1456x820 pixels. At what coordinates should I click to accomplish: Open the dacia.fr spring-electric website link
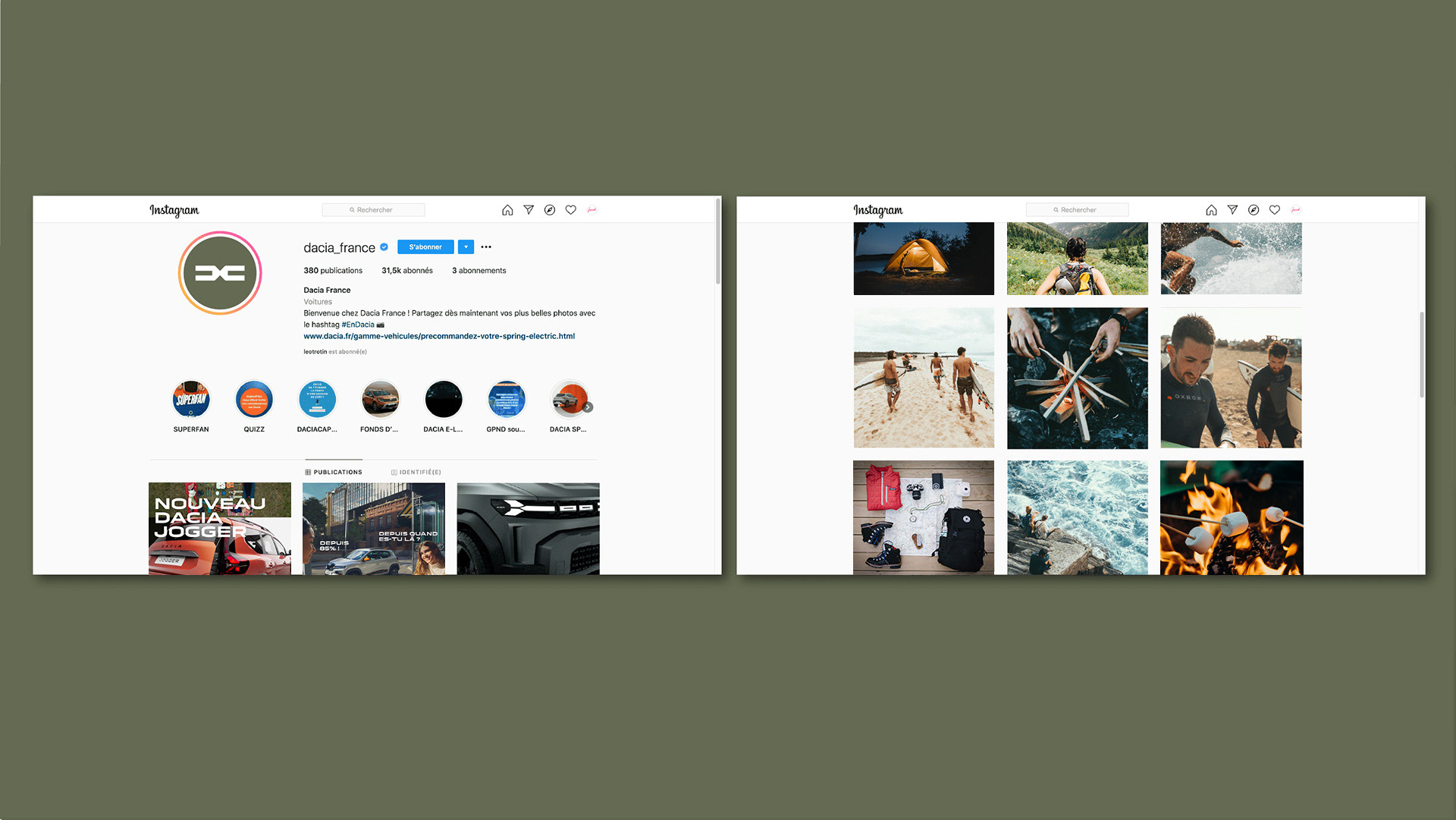[439, 336]
